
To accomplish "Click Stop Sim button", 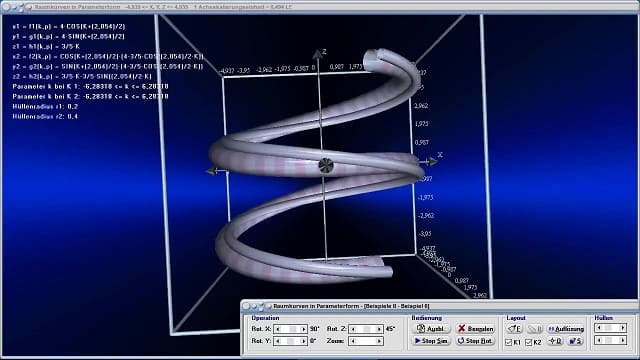I will 431,341.
